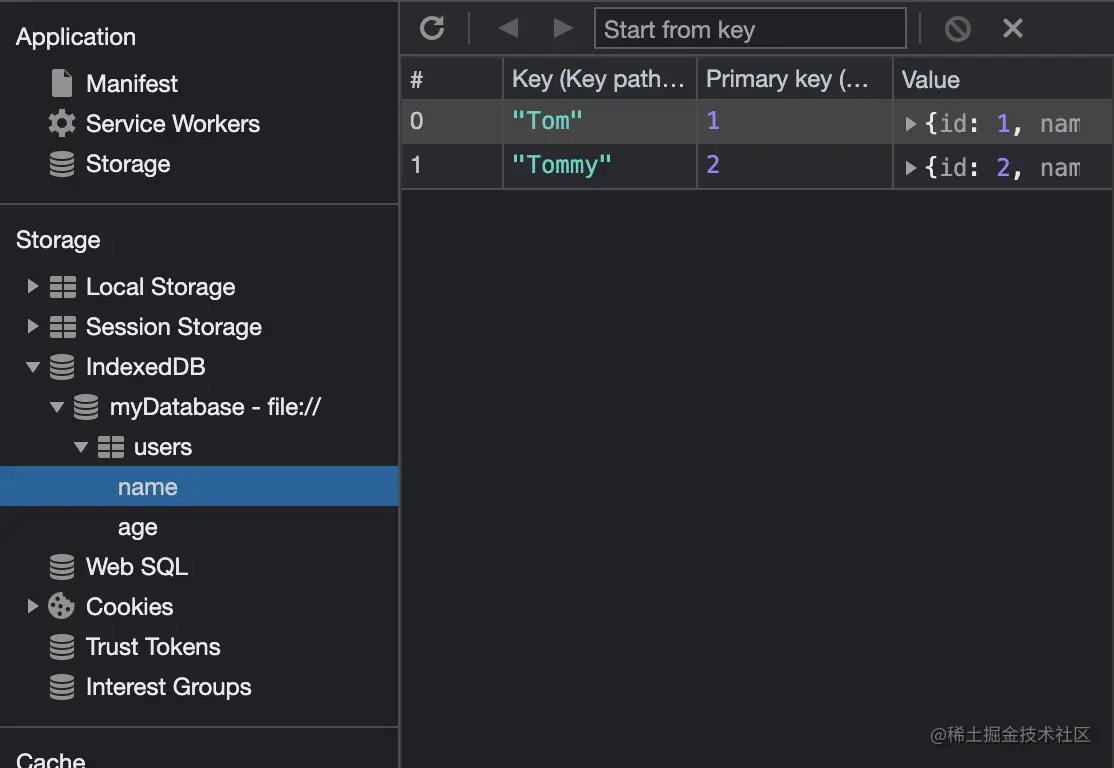The width and height of the screenshot is (1114, 768).
Task: Go to previous page arrow
Action: 508,28
